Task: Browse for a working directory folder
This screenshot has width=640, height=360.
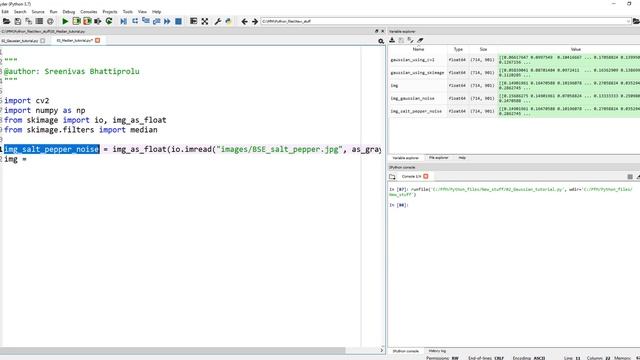Action: [636, 21]
